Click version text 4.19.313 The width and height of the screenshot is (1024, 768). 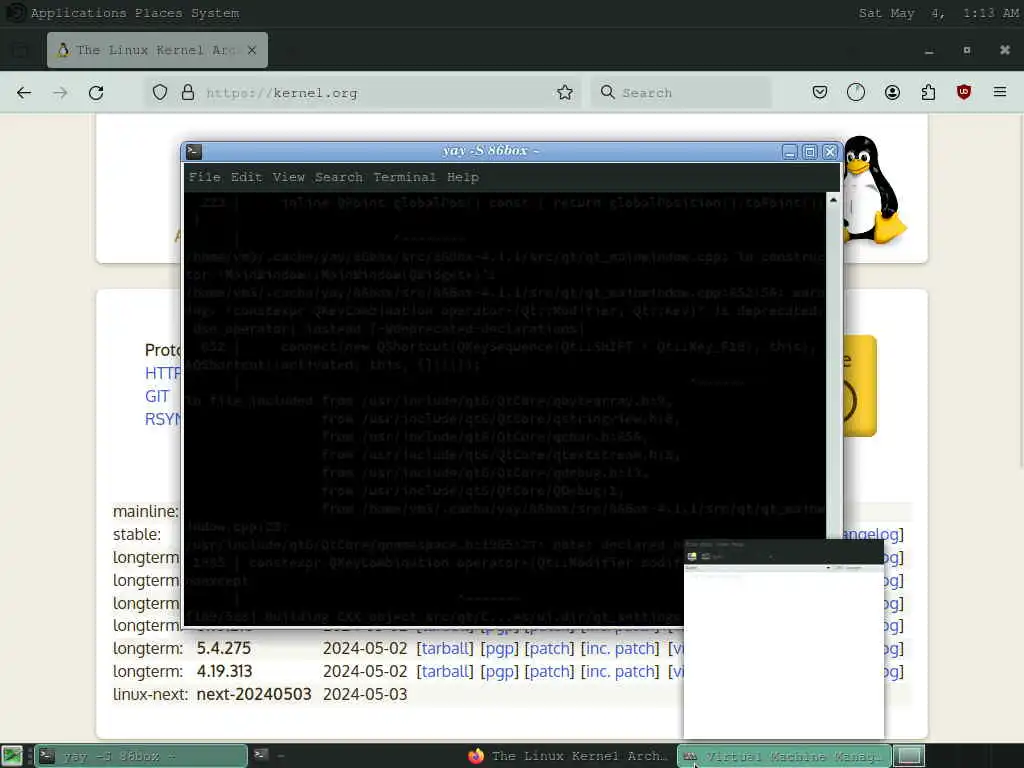click(225, 671)
